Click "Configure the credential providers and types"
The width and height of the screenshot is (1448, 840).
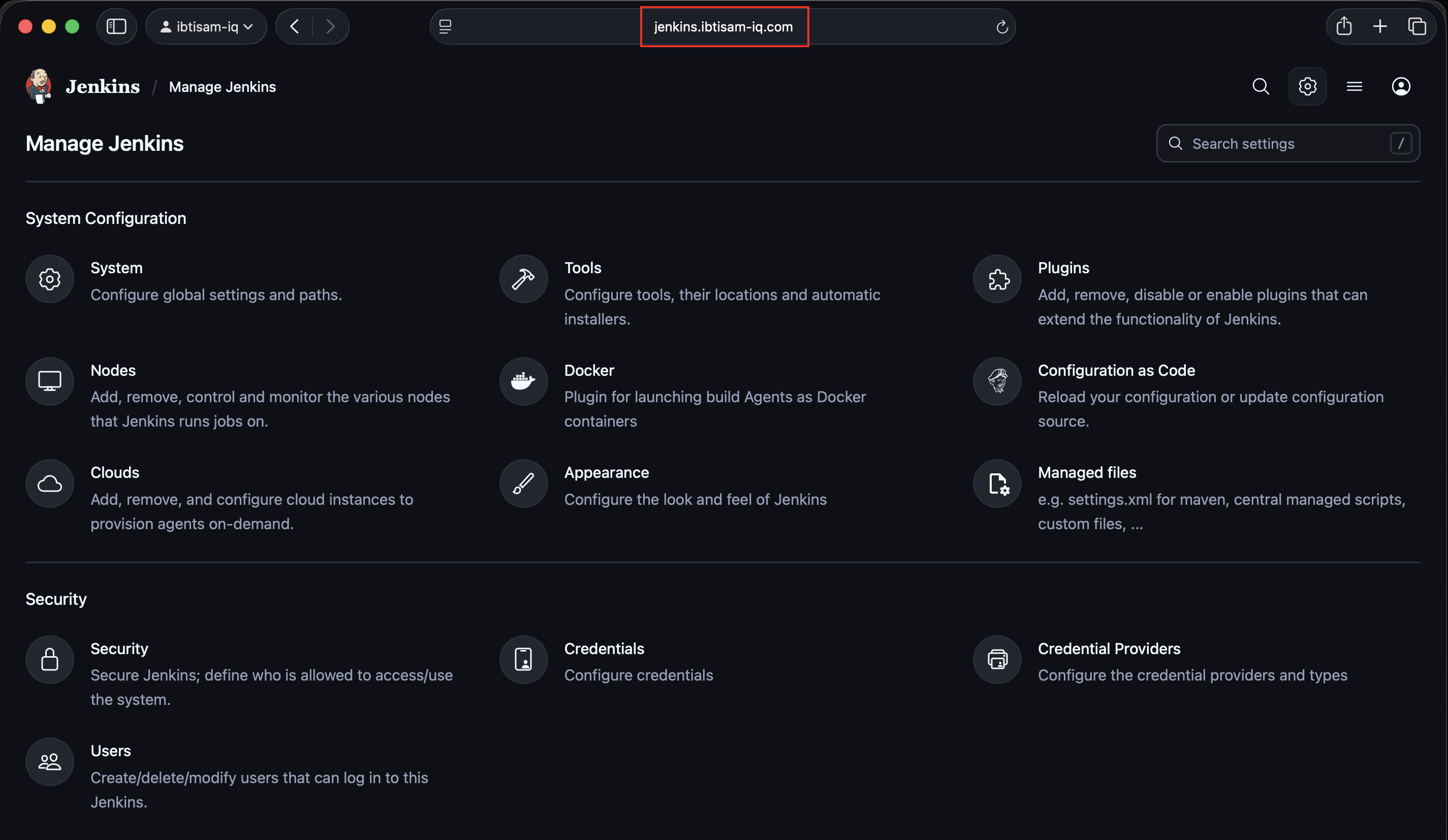point(1192,675)
